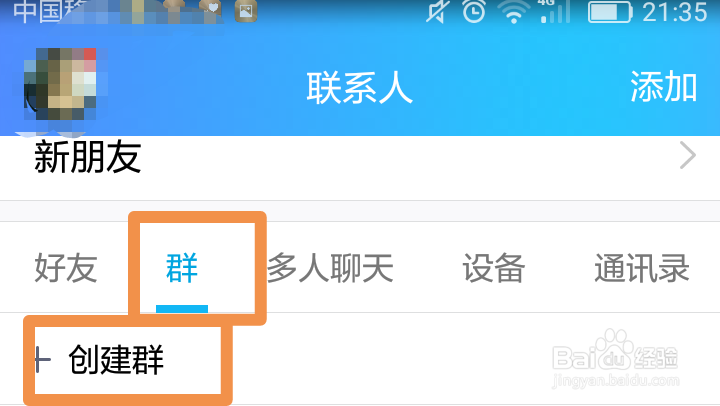Tap the alarm clock status icon

click(x=474, y=11)
